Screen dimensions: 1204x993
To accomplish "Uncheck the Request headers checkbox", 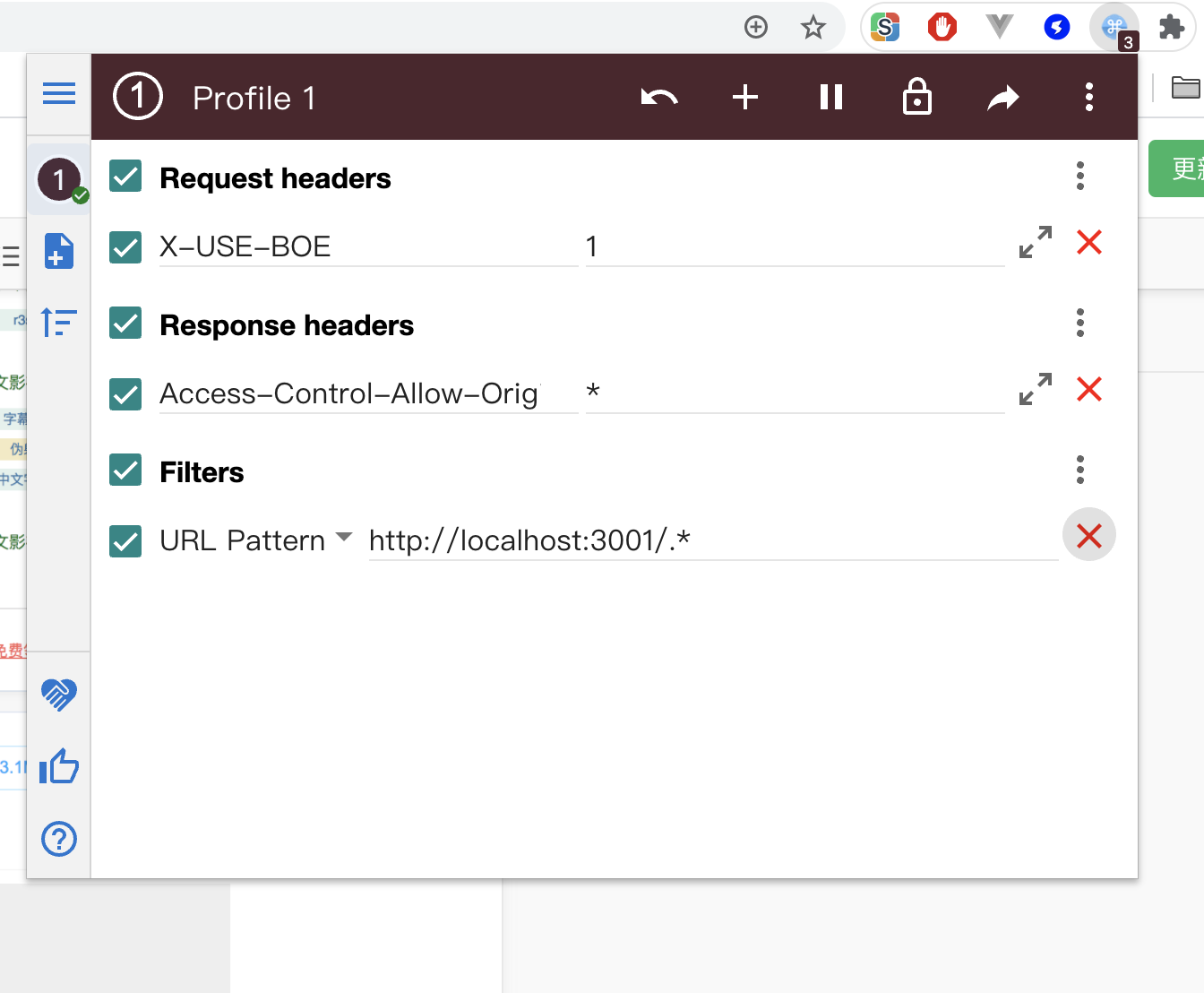I will (125, 177).
